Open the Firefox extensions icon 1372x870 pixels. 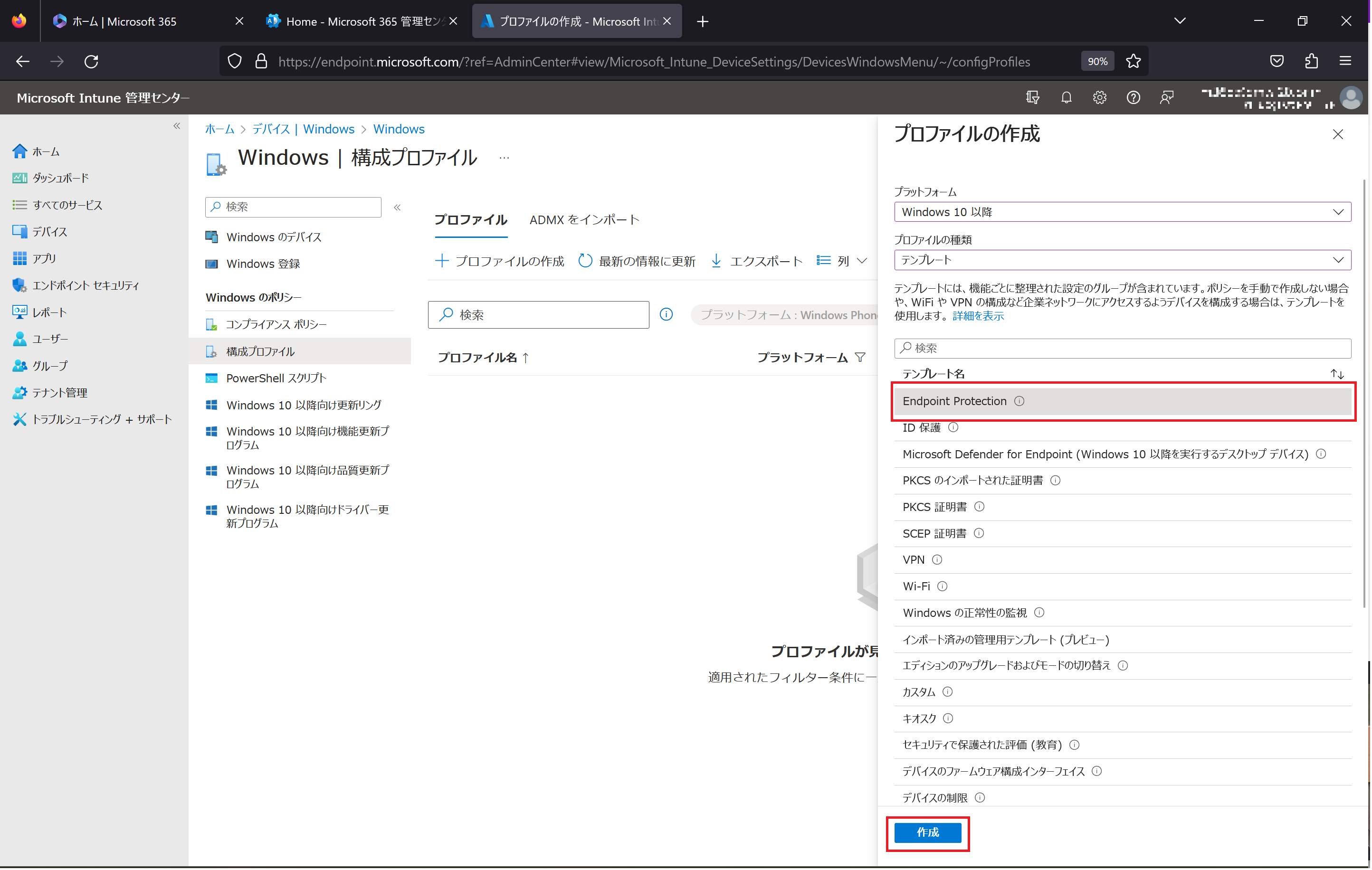click(1312, 61)
